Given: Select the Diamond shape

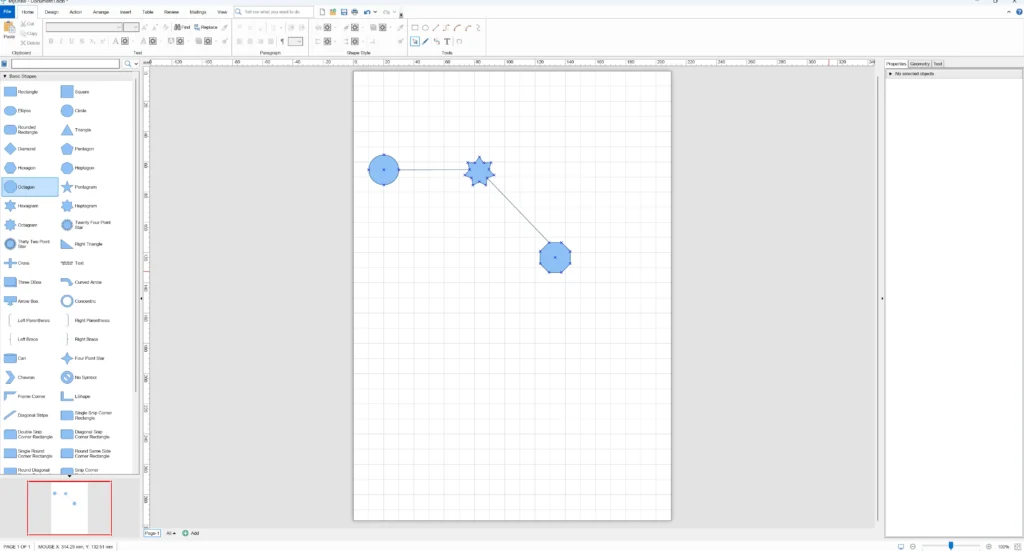Looking at the screenshot, I should click(x=20, y=149).
